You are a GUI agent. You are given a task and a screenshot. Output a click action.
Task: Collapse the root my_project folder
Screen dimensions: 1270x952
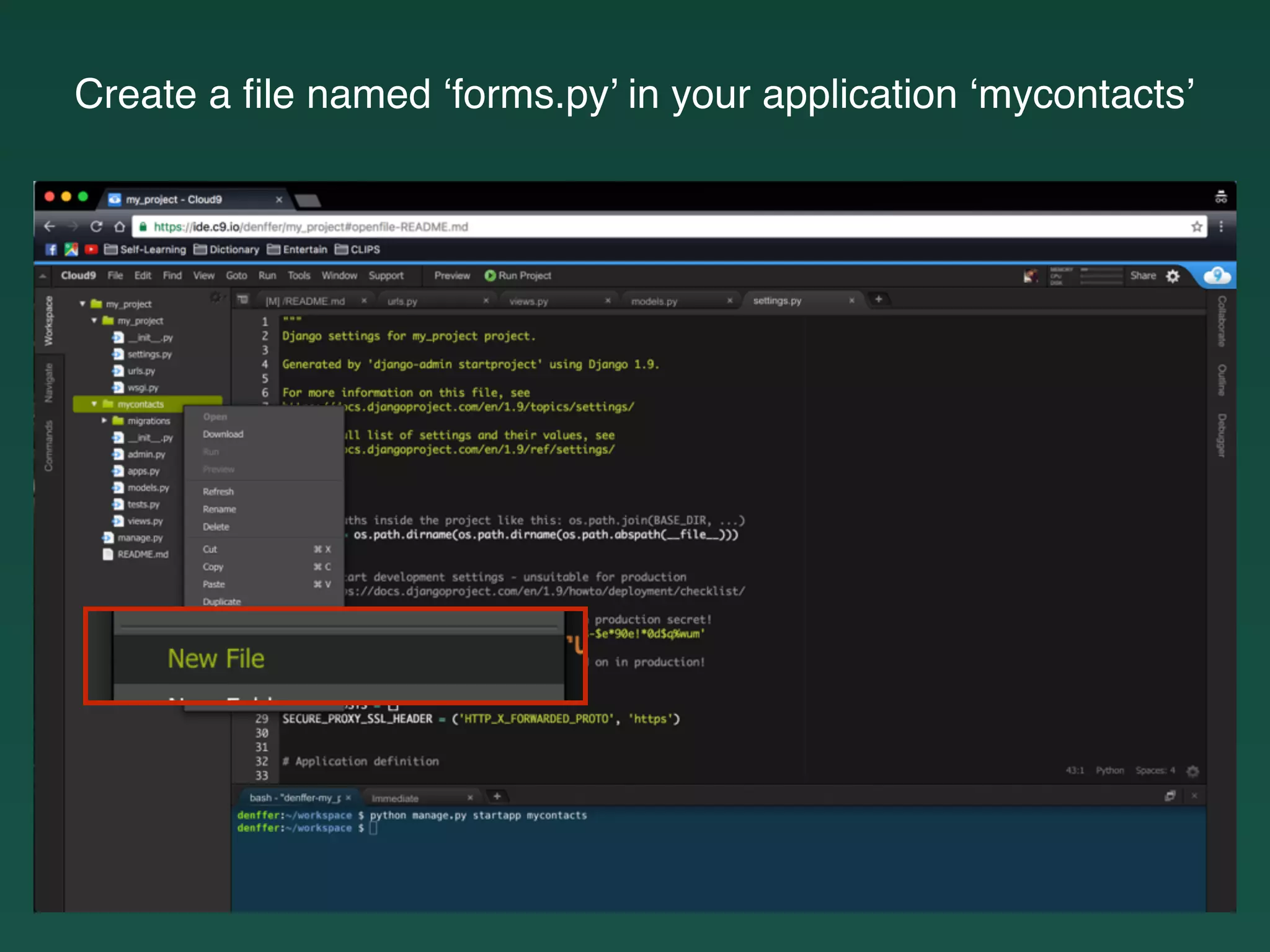click(82, 304)
